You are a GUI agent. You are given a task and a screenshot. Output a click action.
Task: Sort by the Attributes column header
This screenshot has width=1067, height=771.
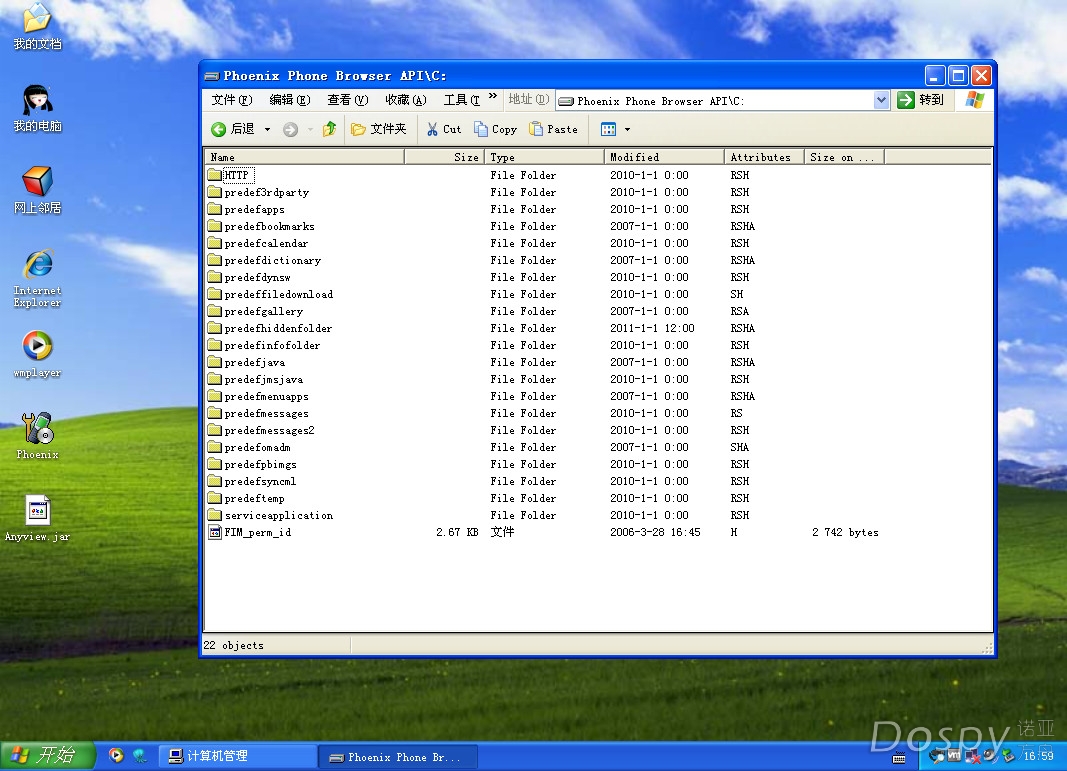pyautogui.click(x=764, y=157)
